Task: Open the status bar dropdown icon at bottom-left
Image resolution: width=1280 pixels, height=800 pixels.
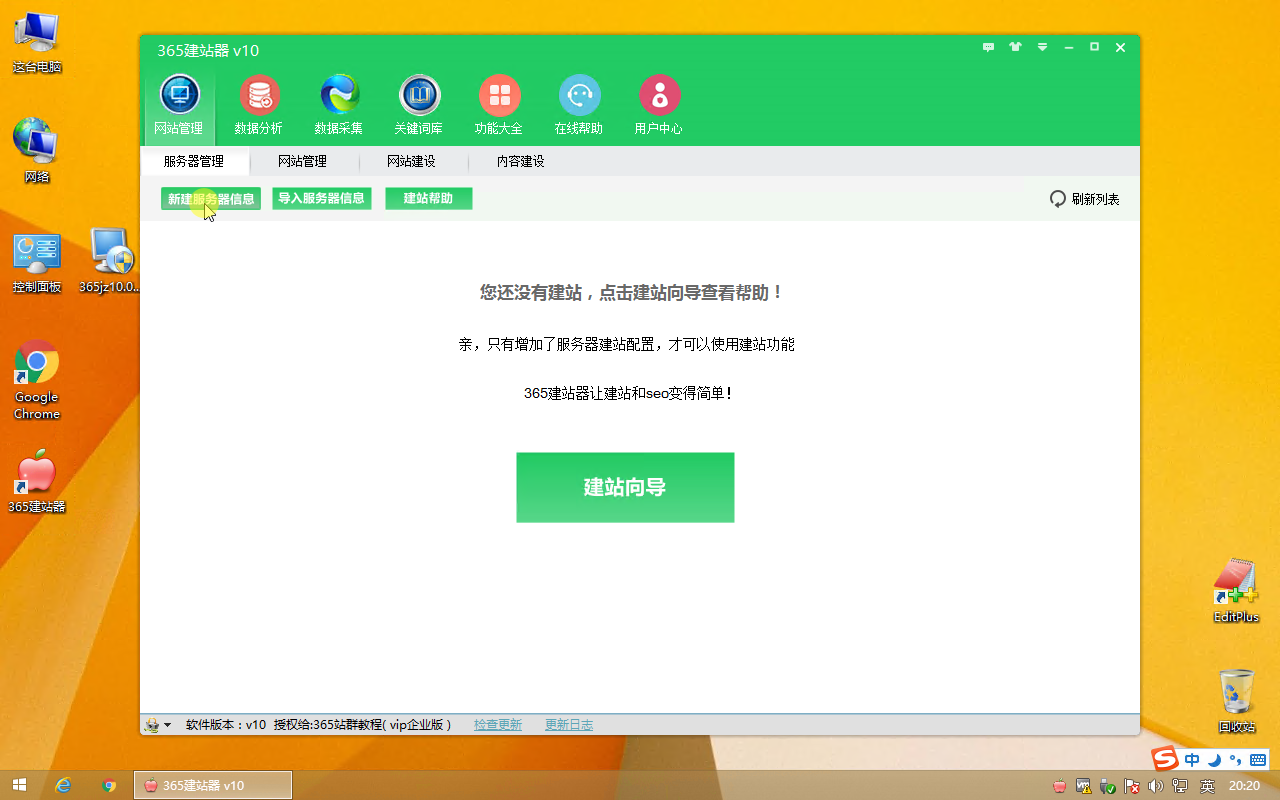Action: point(157,725)
